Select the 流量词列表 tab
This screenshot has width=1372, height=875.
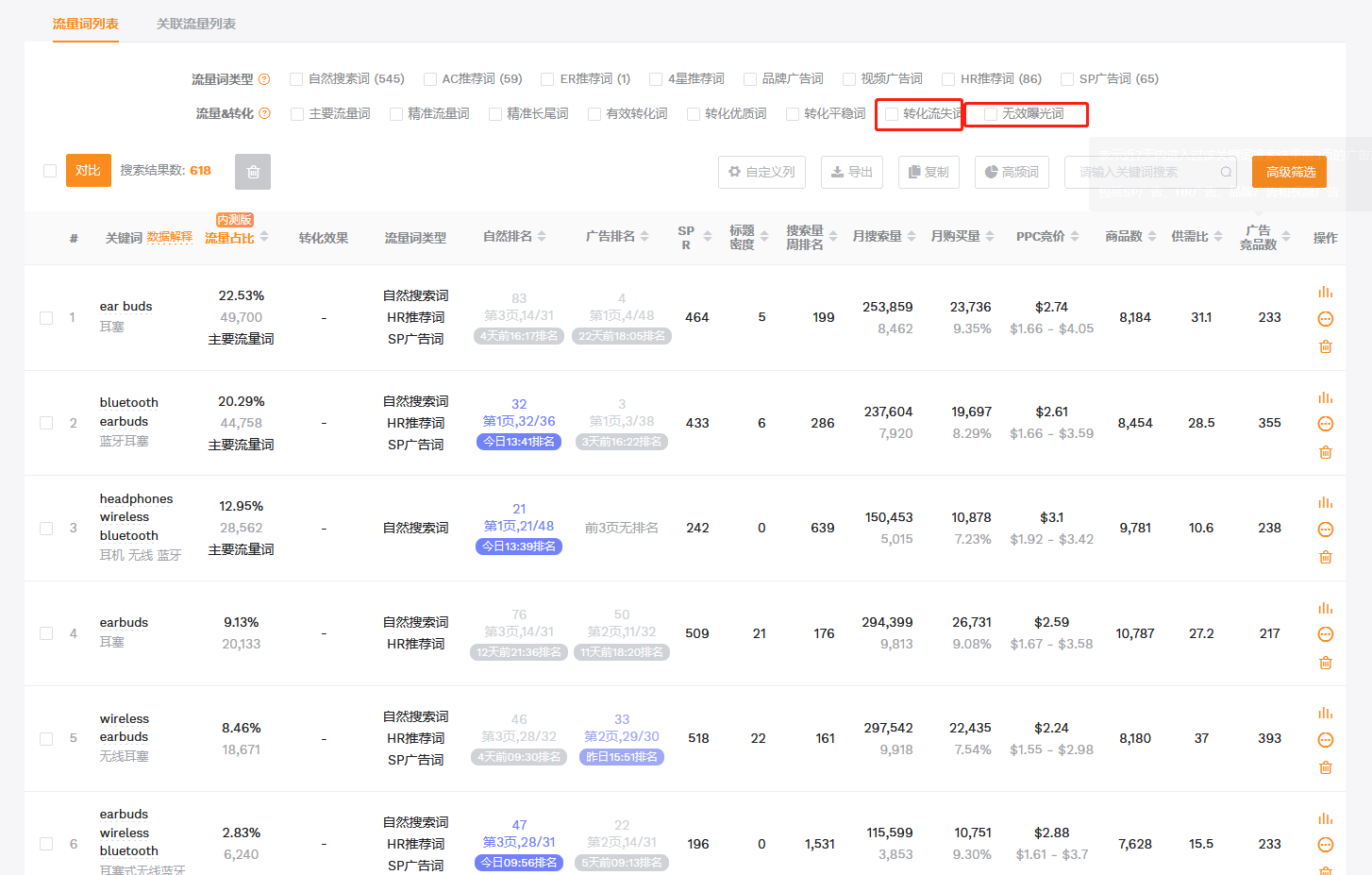[86, 24]
